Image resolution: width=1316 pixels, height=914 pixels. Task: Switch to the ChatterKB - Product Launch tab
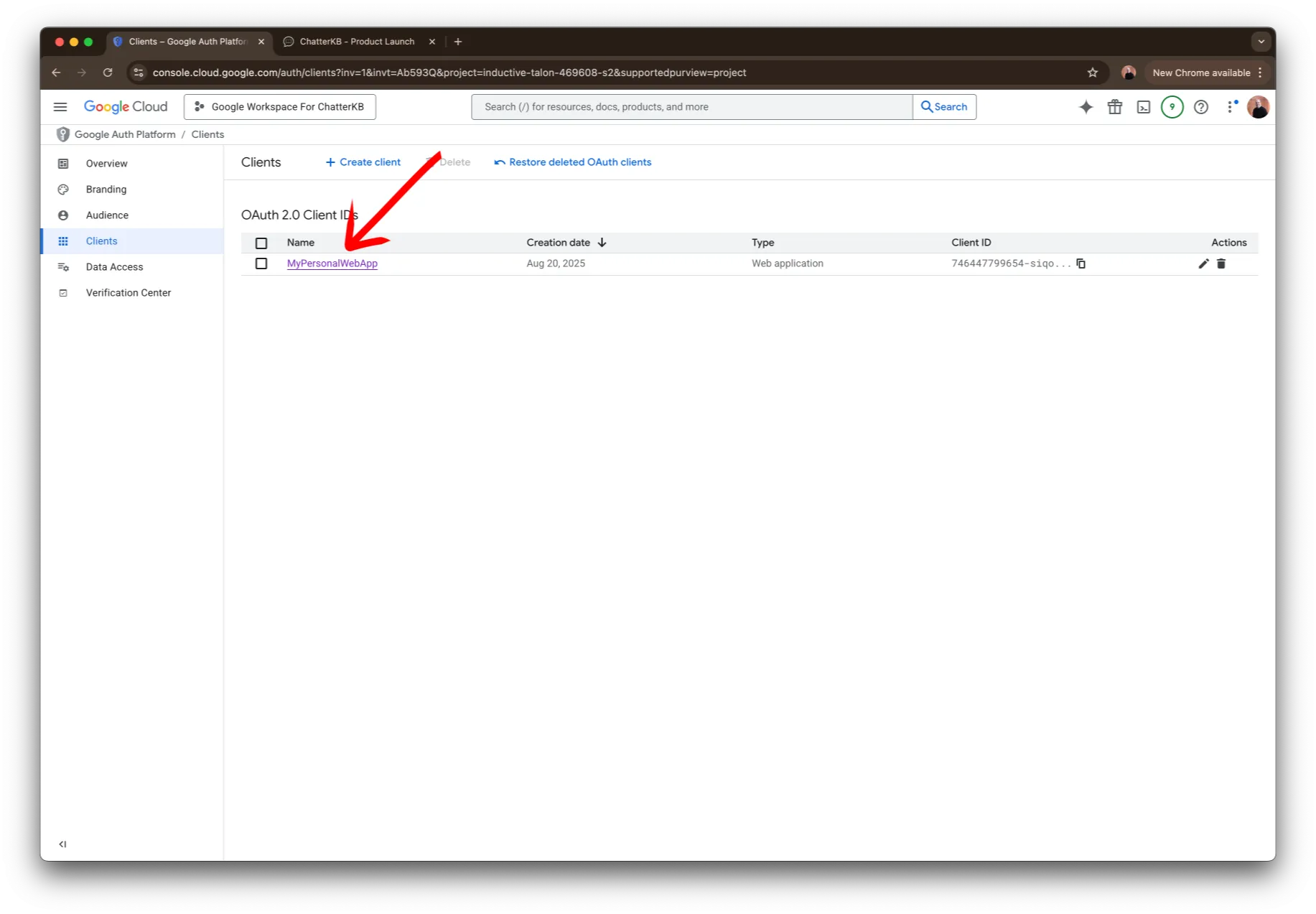(358, 42)
